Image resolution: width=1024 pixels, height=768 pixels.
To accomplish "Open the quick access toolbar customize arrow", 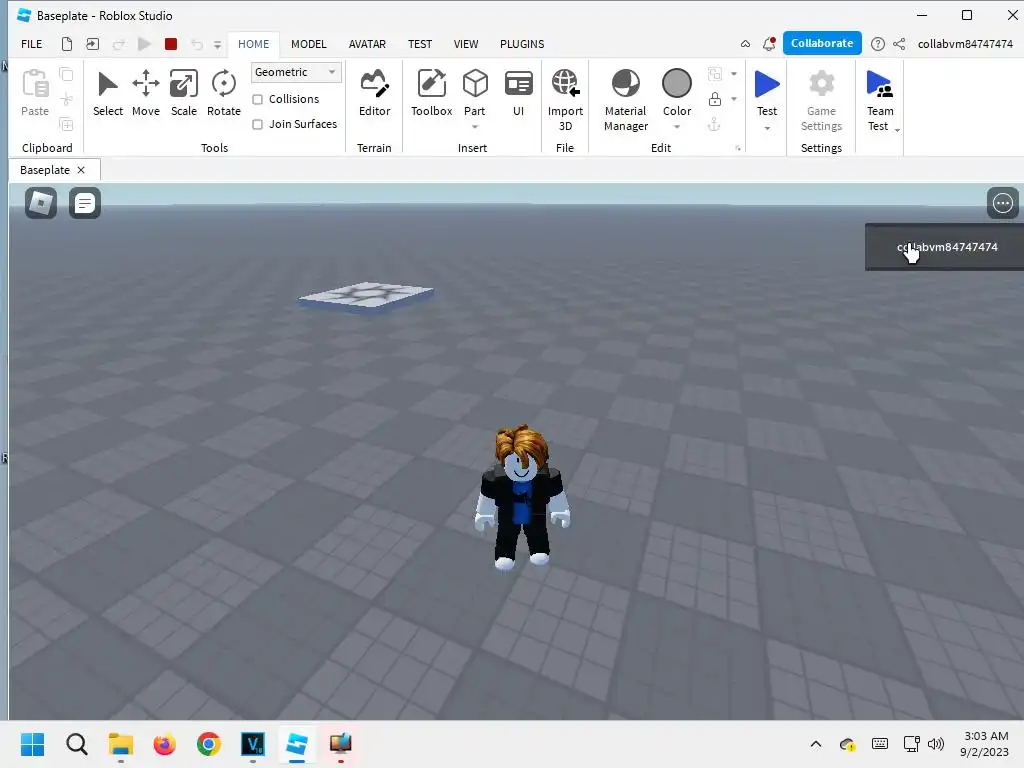I will point(217,44).
